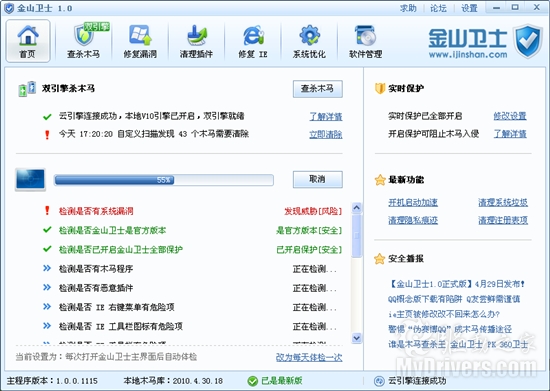This screenshot has height=391, width=550.
Task: Click the 55% scan progress bar
Action: coord(163,180)
